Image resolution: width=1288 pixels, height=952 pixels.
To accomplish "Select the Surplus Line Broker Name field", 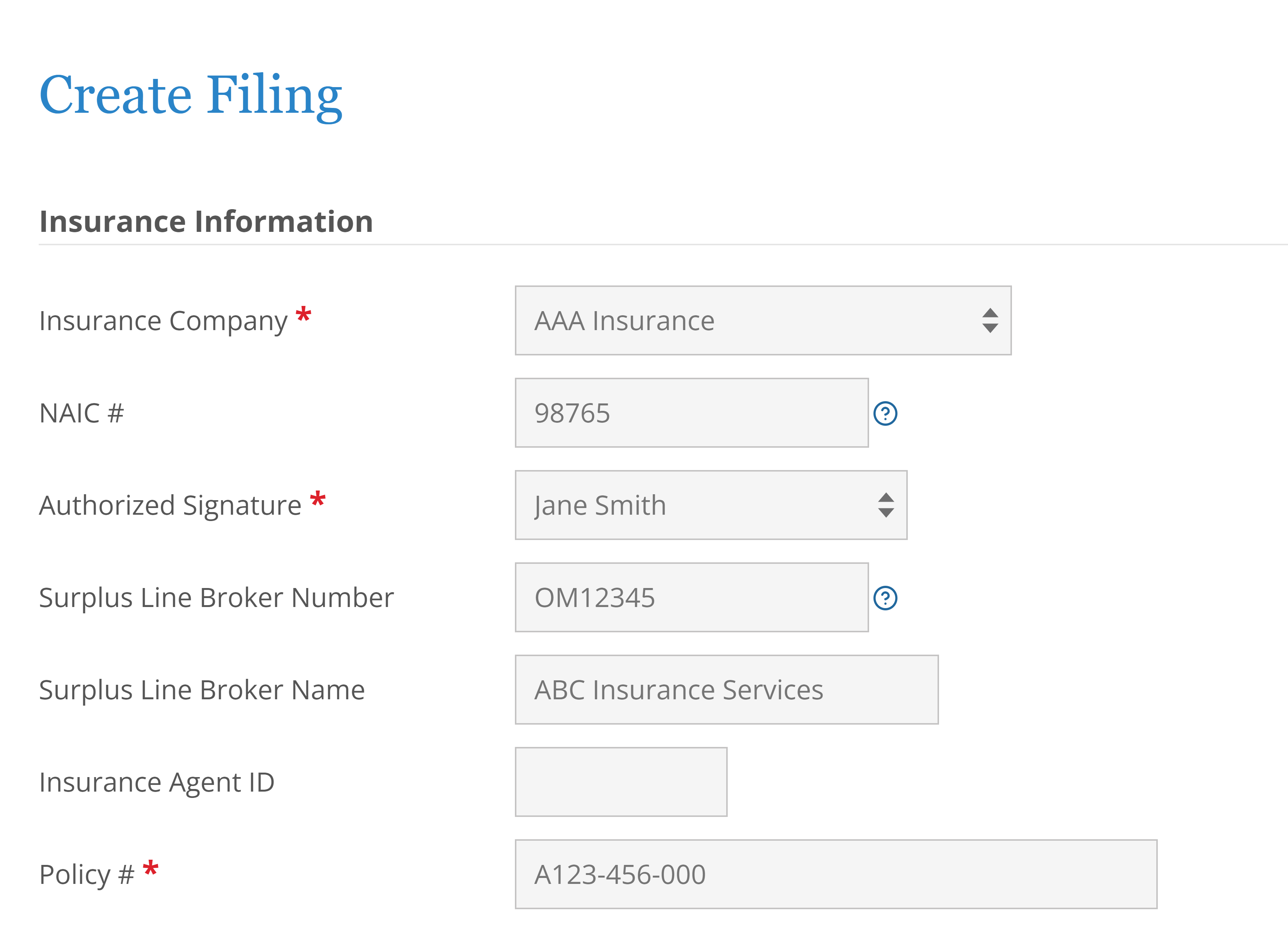I will click(x=726, y=689).
